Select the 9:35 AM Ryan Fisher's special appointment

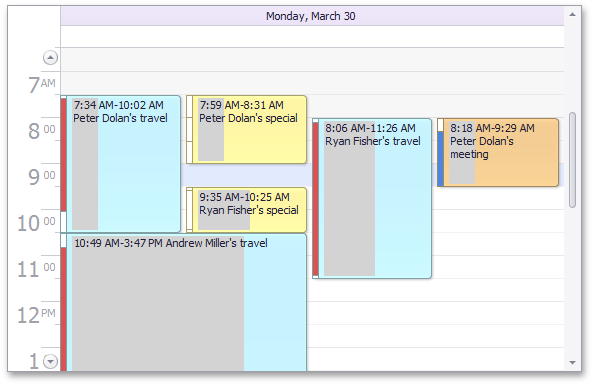click(x=247, y=210)
